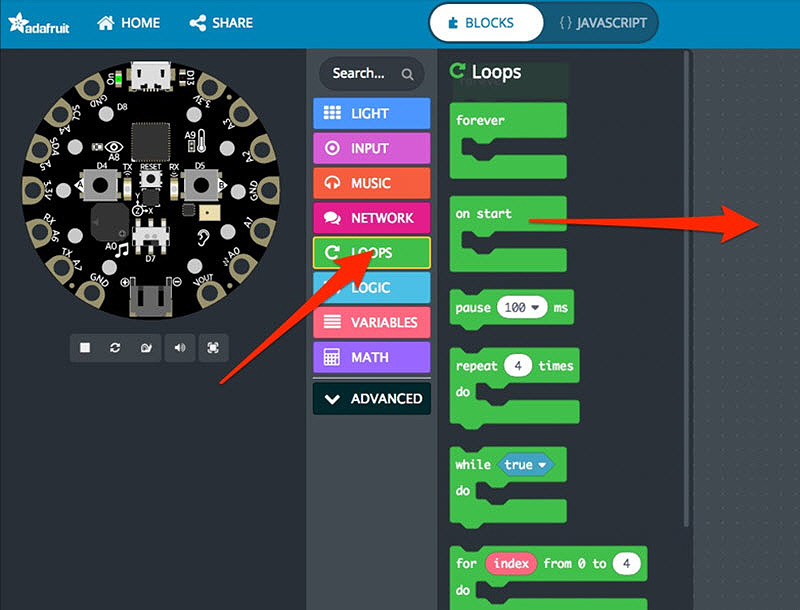This screenshot has width=800, height=610.
Task: Expand the ADVANCED section
Action: click(x=371, y=398)
